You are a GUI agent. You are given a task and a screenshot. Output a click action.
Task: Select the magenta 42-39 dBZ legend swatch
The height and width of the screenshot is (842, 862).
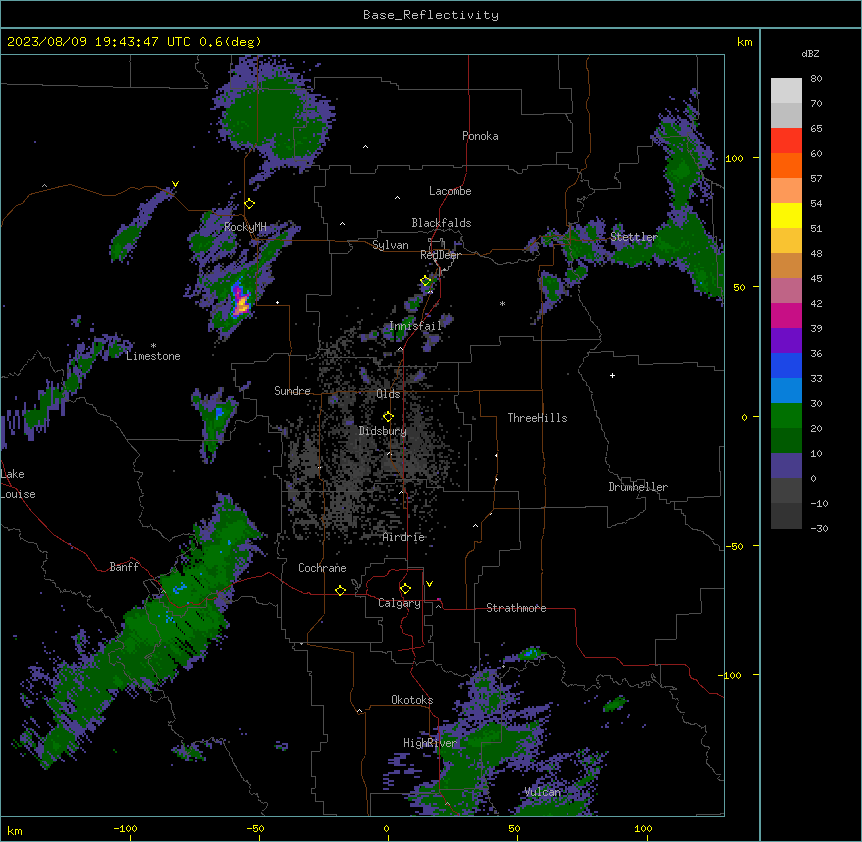[x=786, y=315]
